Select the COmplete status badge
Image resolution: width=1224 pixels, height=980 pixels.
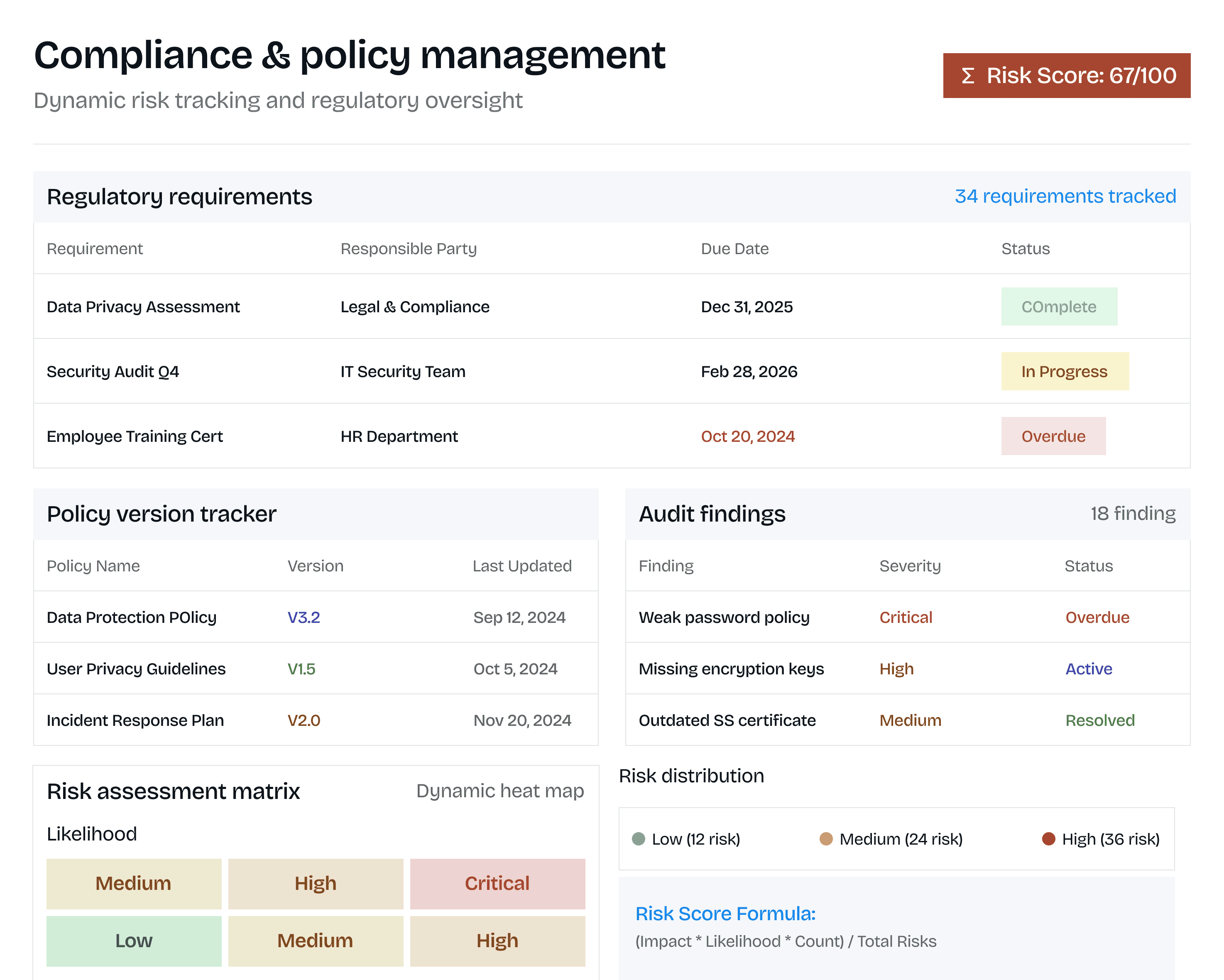[x=1059, y=306]
